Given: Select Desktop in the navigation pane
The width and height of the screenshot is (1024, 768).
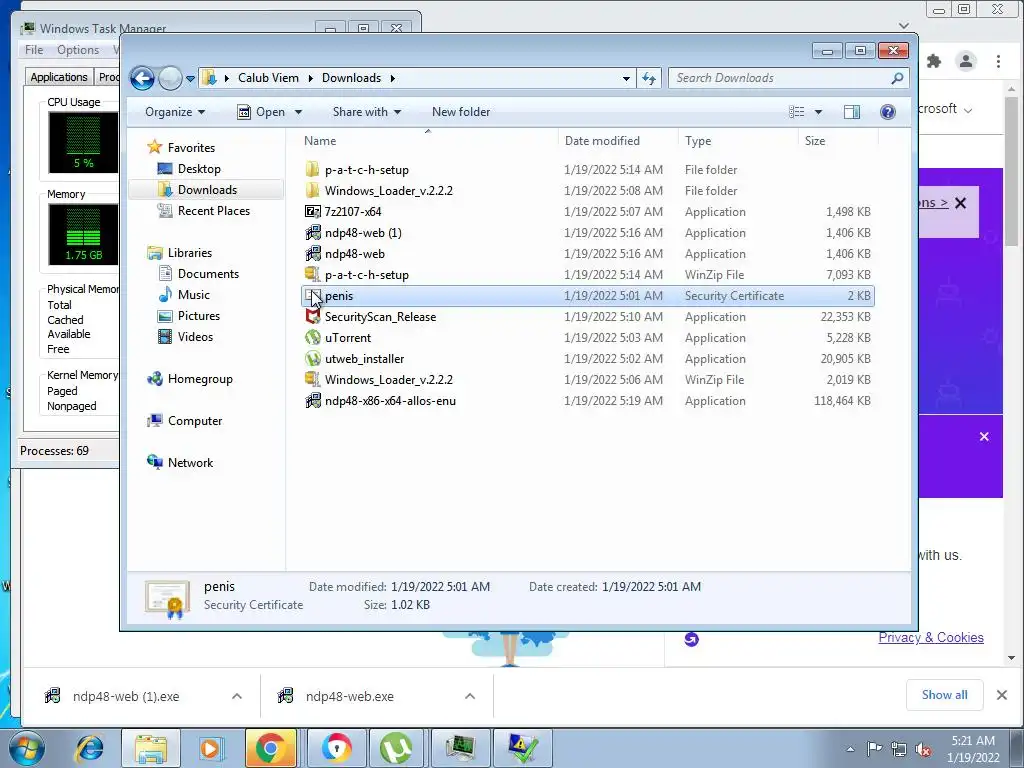Looking at the screenshot, I should click(199, 168).
